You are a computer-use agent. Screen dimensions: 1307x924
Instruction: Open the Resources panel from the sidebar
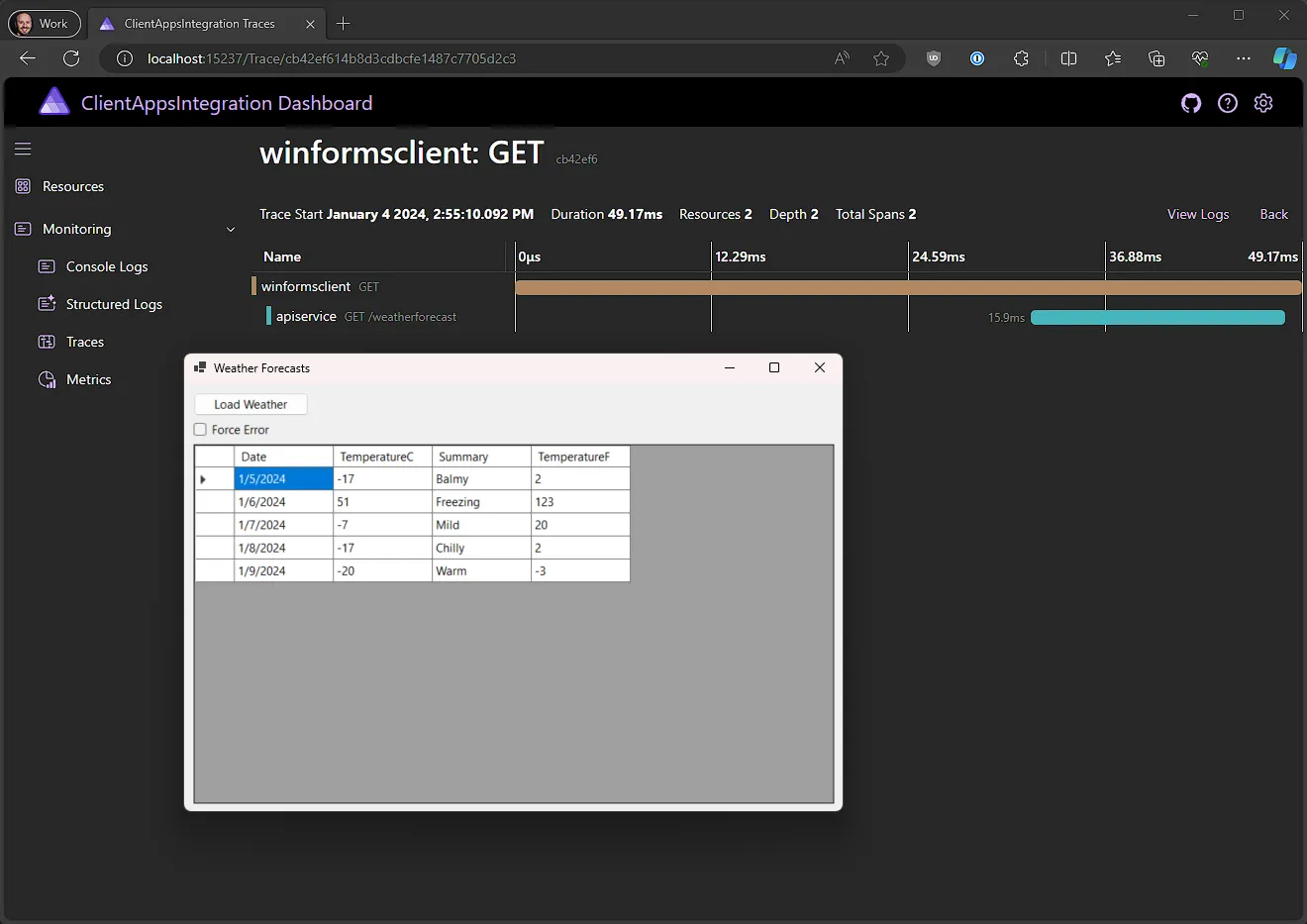click(71, 186)
